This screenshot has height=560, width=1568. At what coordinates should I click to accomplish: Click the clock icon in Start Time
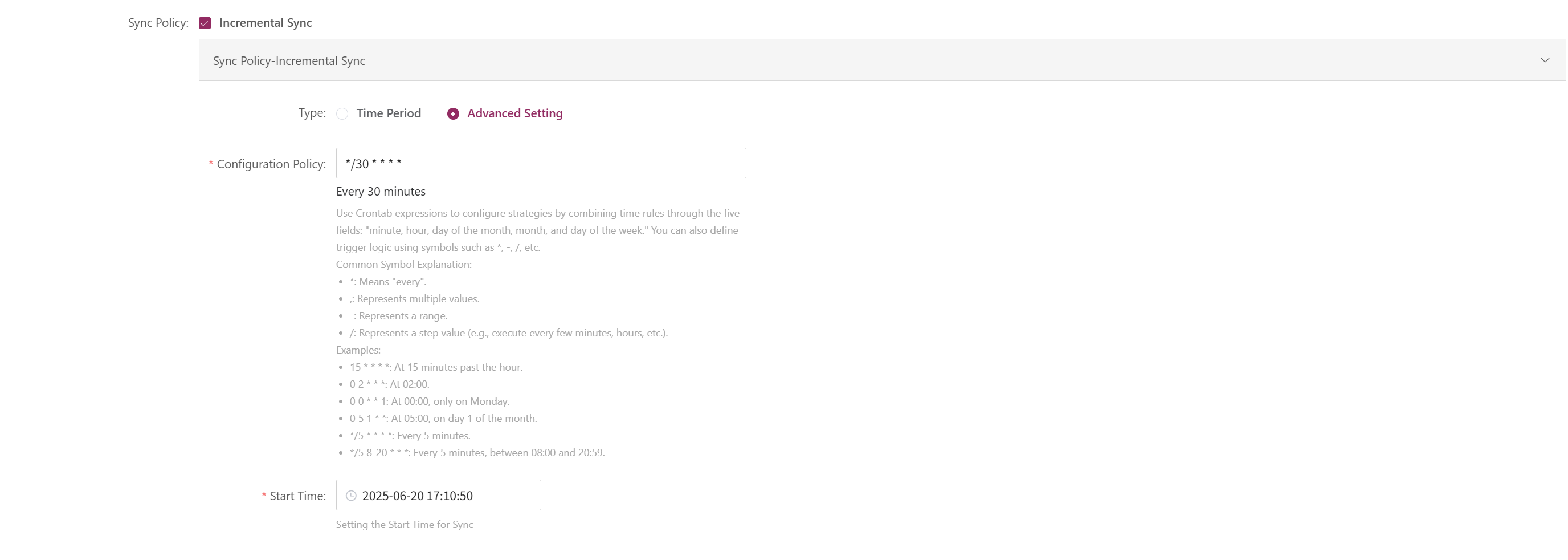coord(351,496)
